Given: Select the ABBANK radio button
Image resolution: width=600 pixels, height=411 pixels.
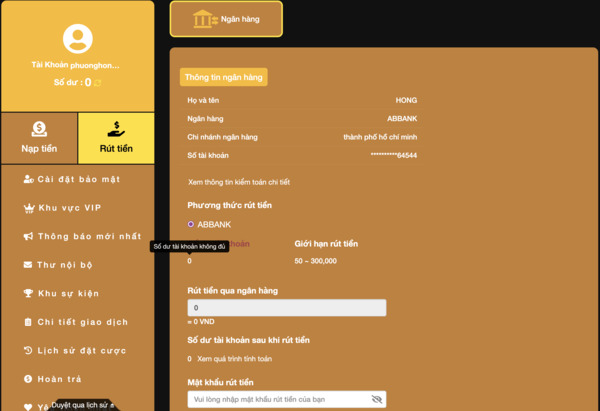Looking at the screenshot, I should coord(191,224).
